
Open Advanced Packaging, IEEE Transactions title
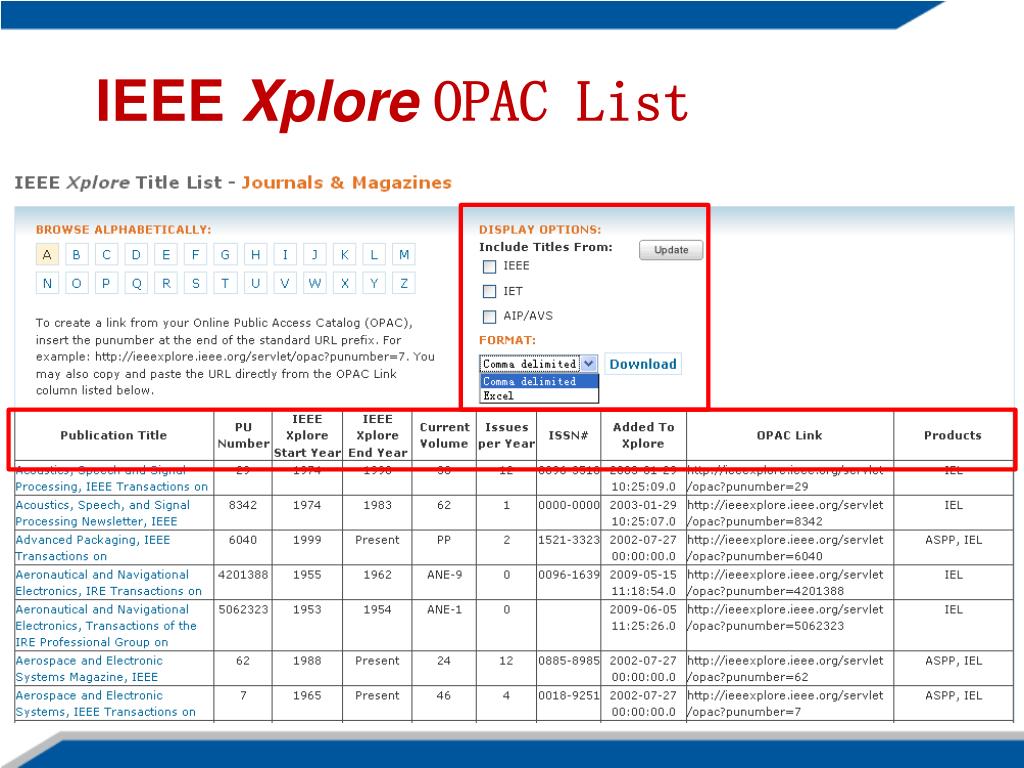point(93,548)
